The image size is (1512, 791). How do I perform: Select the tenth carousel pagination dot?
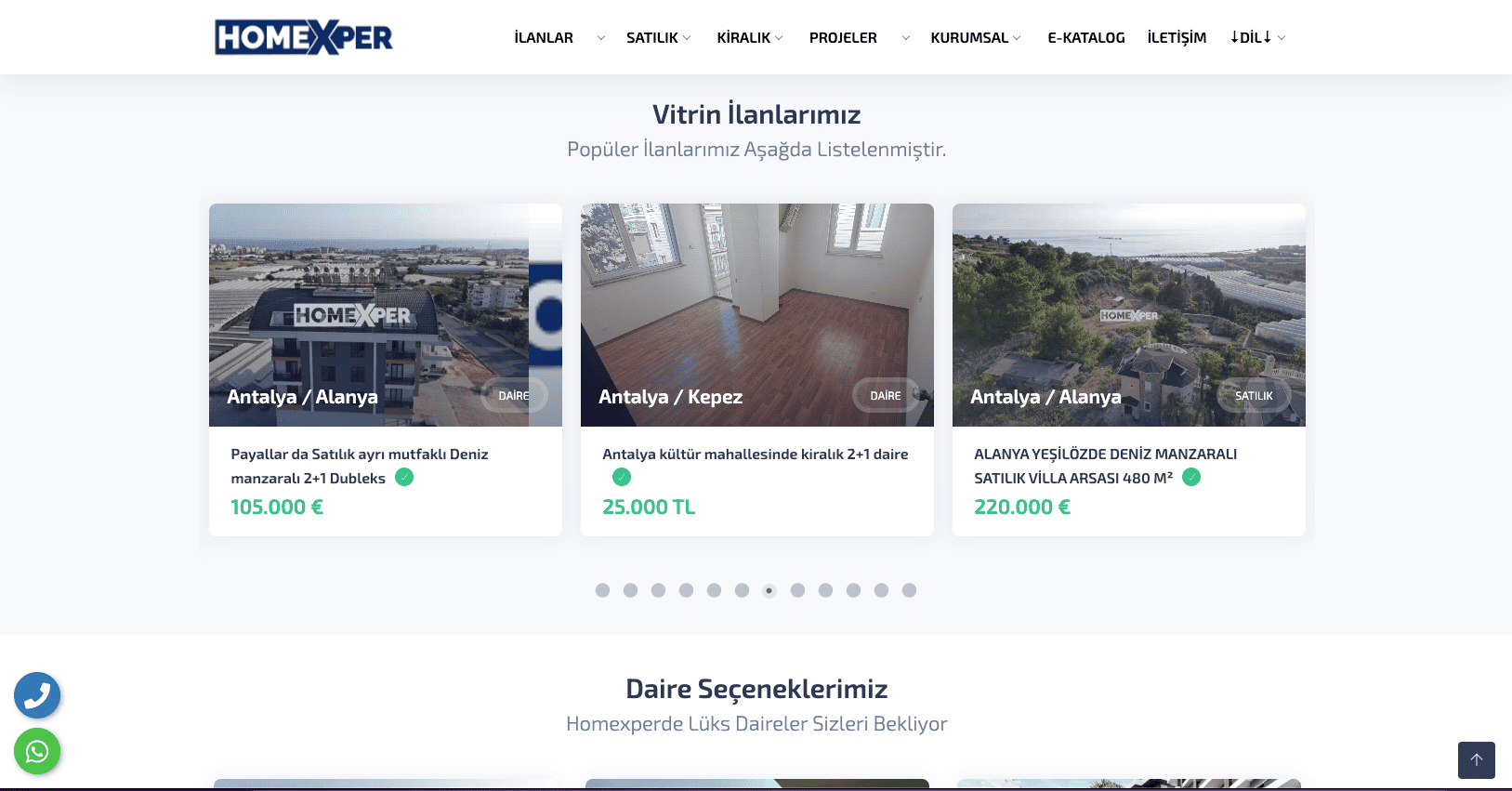point(853,590)
